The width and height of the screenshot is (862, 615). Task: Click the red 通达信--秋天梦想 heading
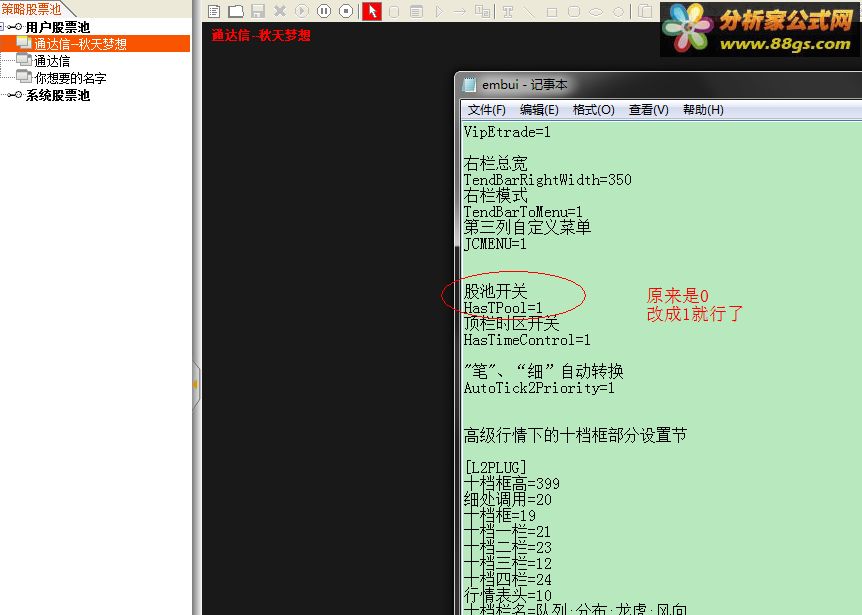(x=261, y=36)
